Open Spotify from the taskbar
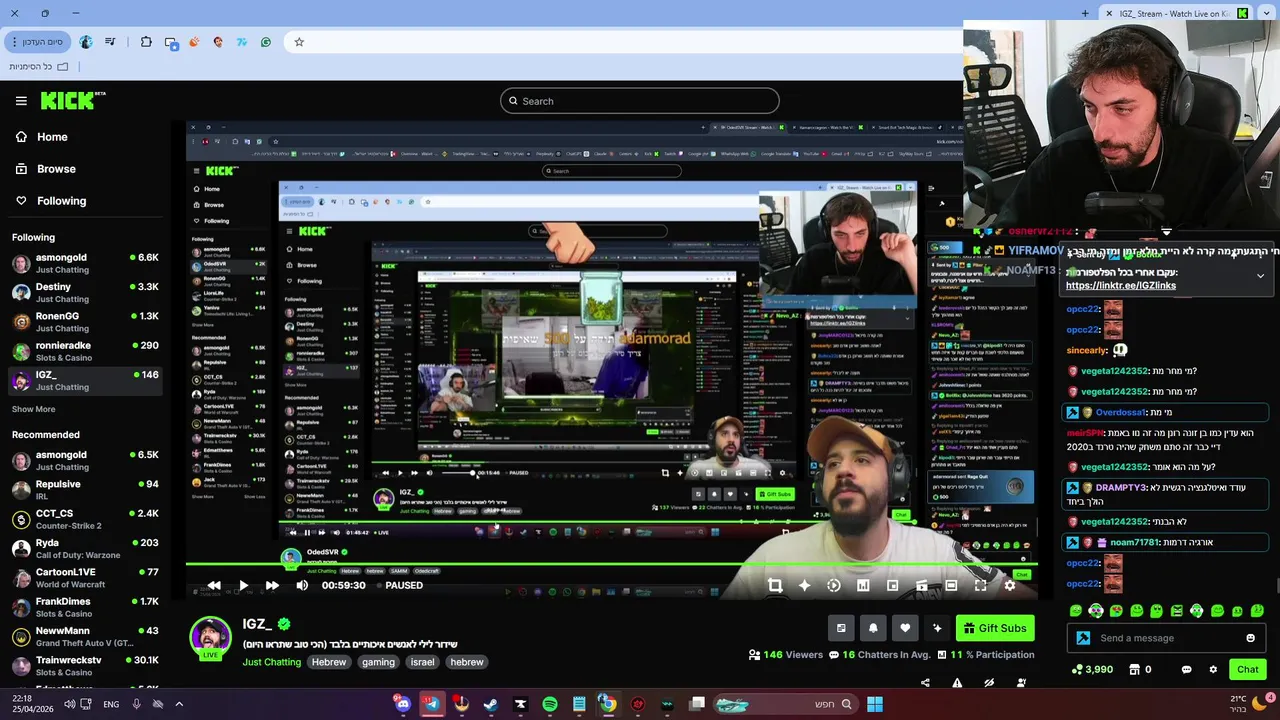 coord(550,704)
